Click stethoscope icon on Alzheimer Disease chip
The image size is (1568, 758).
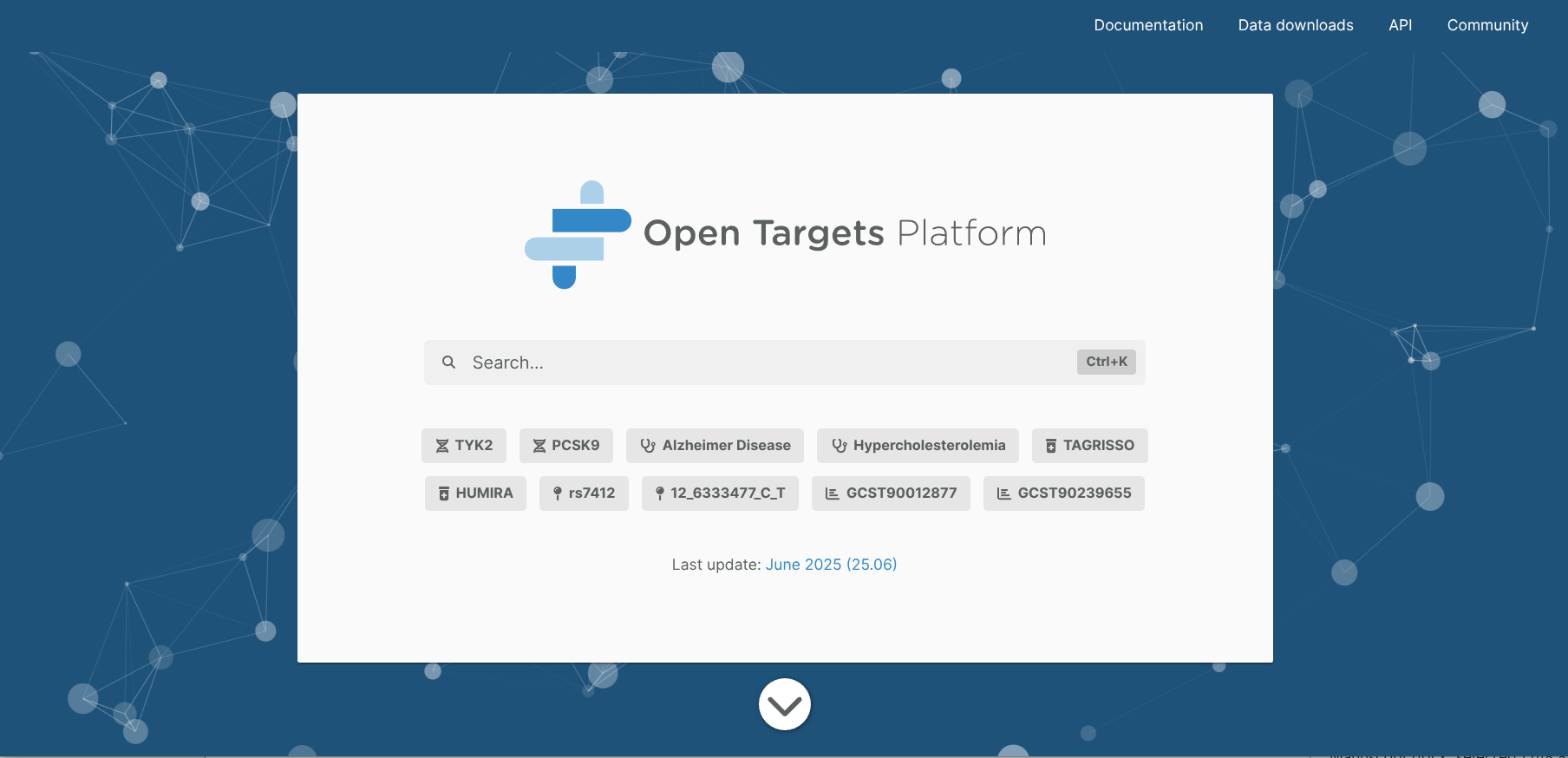coord(647,446)
